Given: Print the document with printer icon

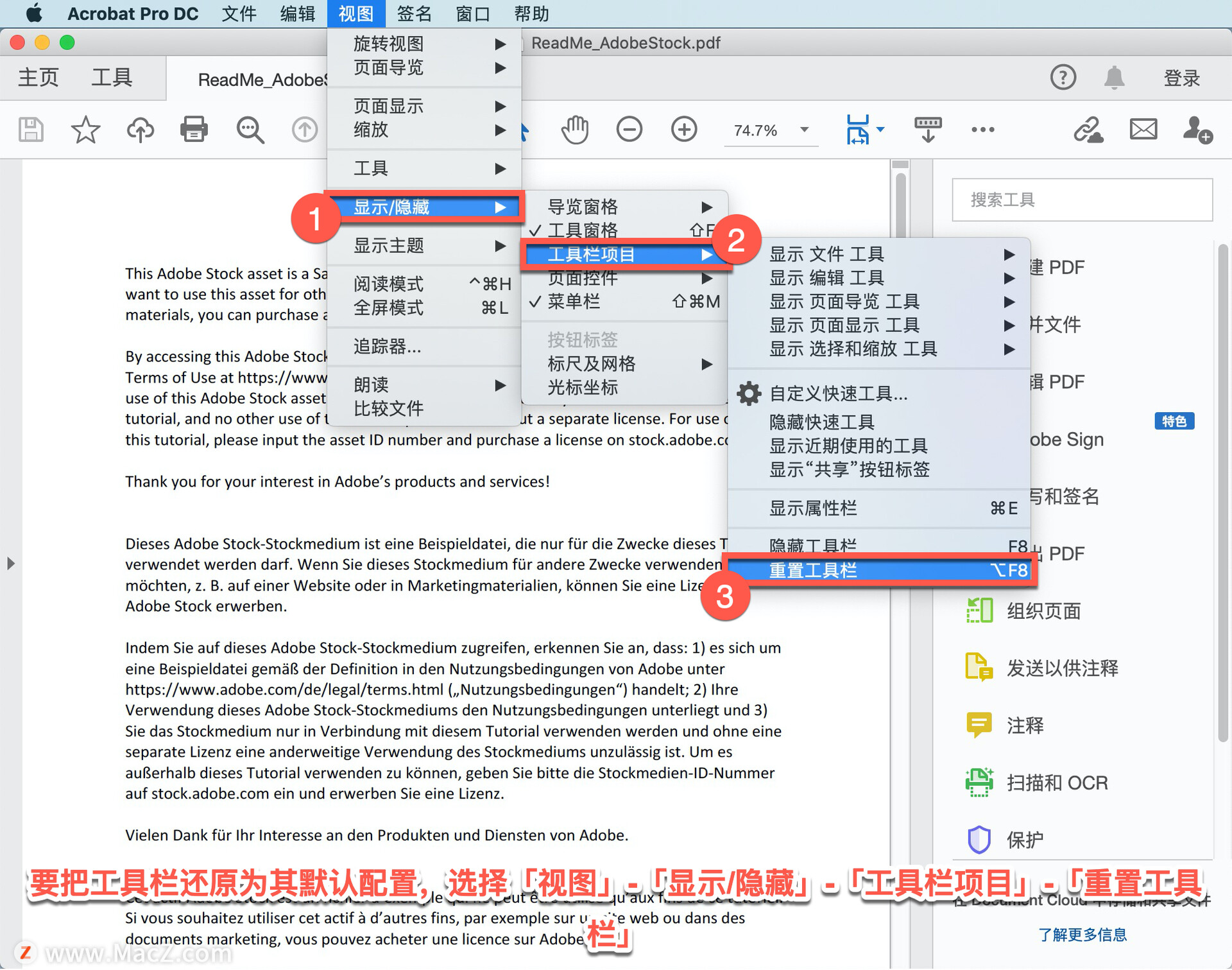Looking at the screenshot, I should [x=194, y=130].
